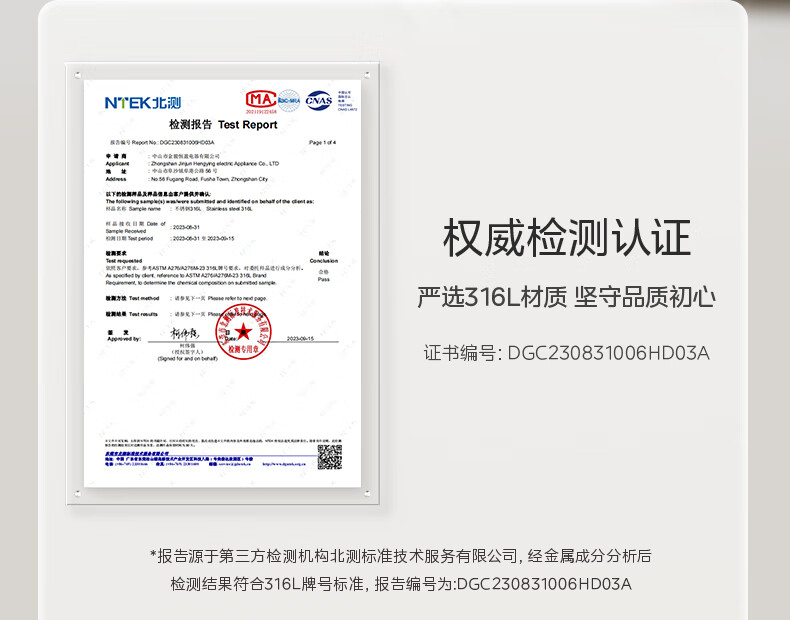
Task: Click the heading '权威检测认证'
Action: 567,238
